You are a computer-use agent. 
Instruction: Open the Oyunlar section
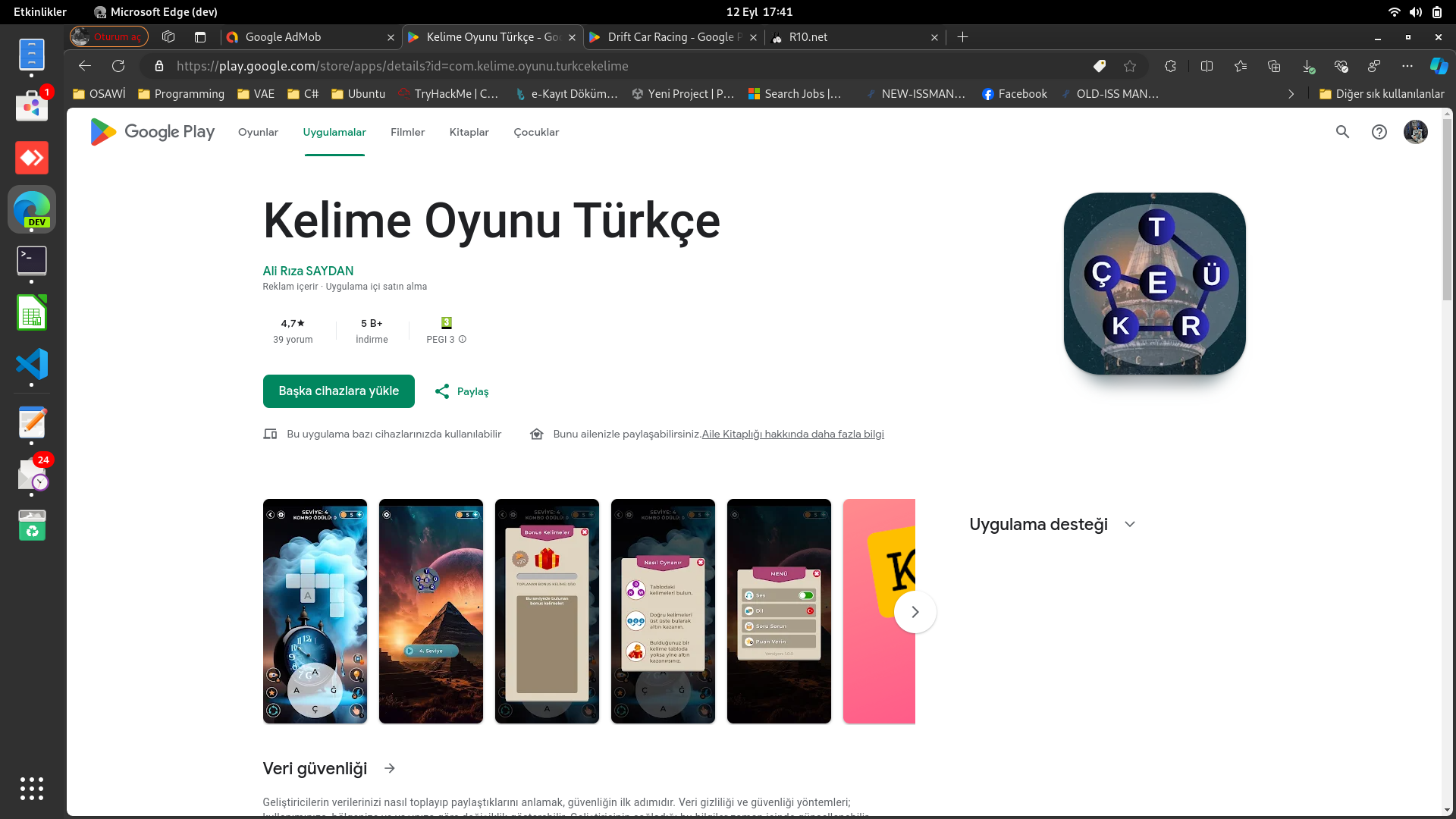258,132
